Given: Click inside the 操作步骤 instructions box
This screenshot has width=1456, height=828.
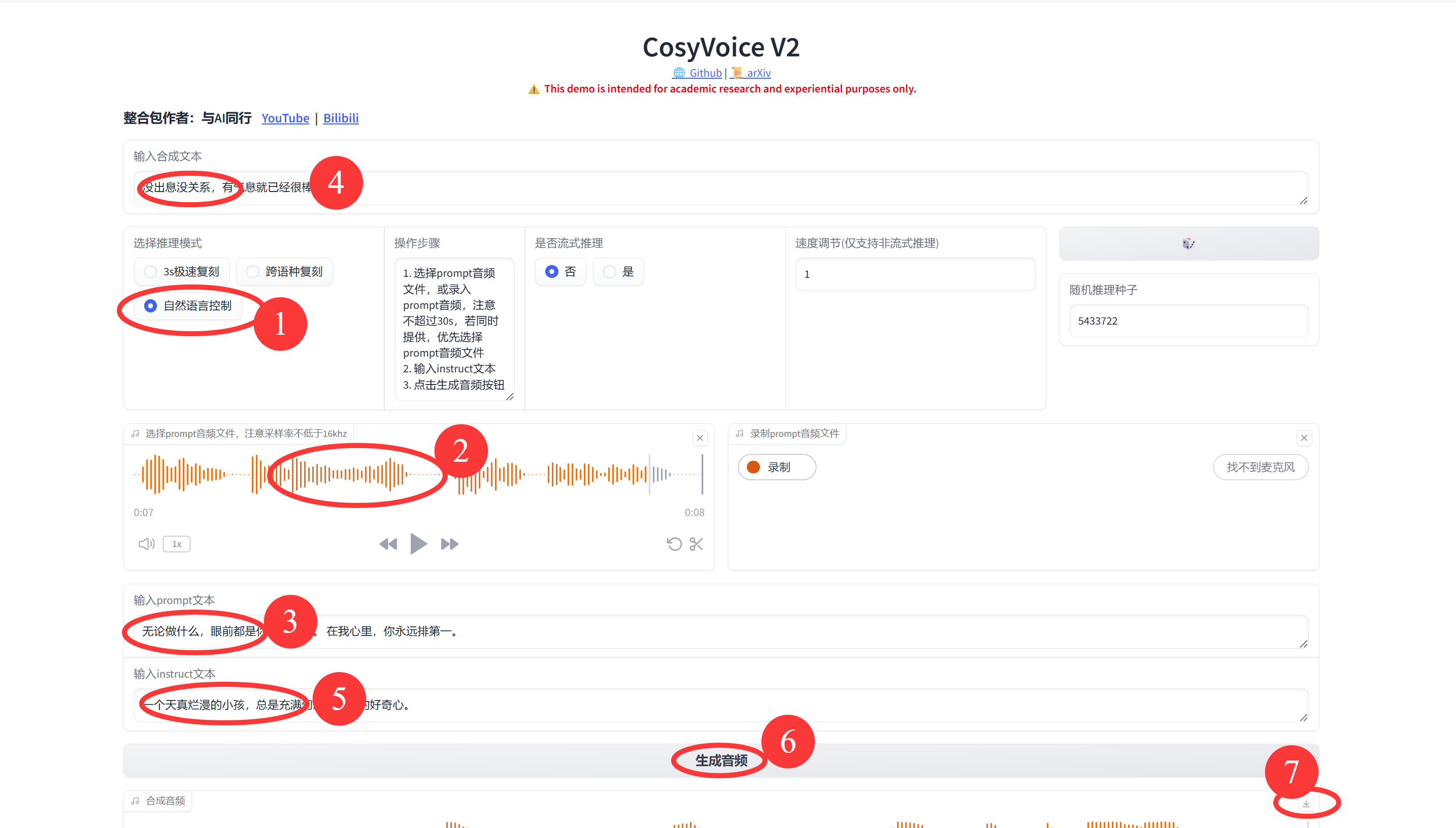Looking at the screenshot, I should click(x=454, y=329).
